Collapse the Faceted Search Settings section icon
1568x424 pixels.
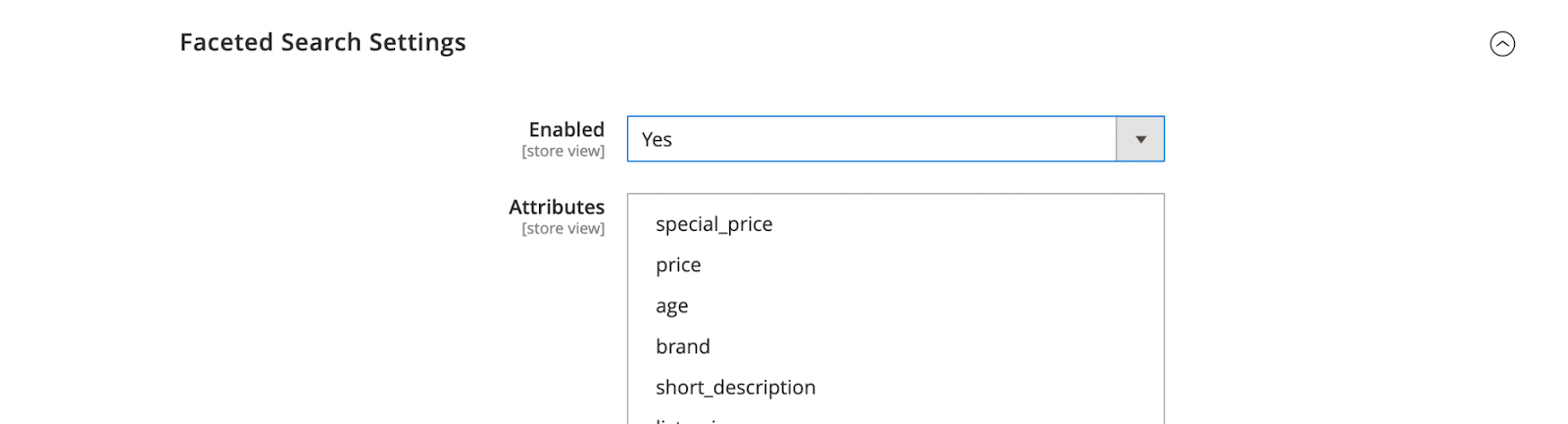click(1501, 44)
